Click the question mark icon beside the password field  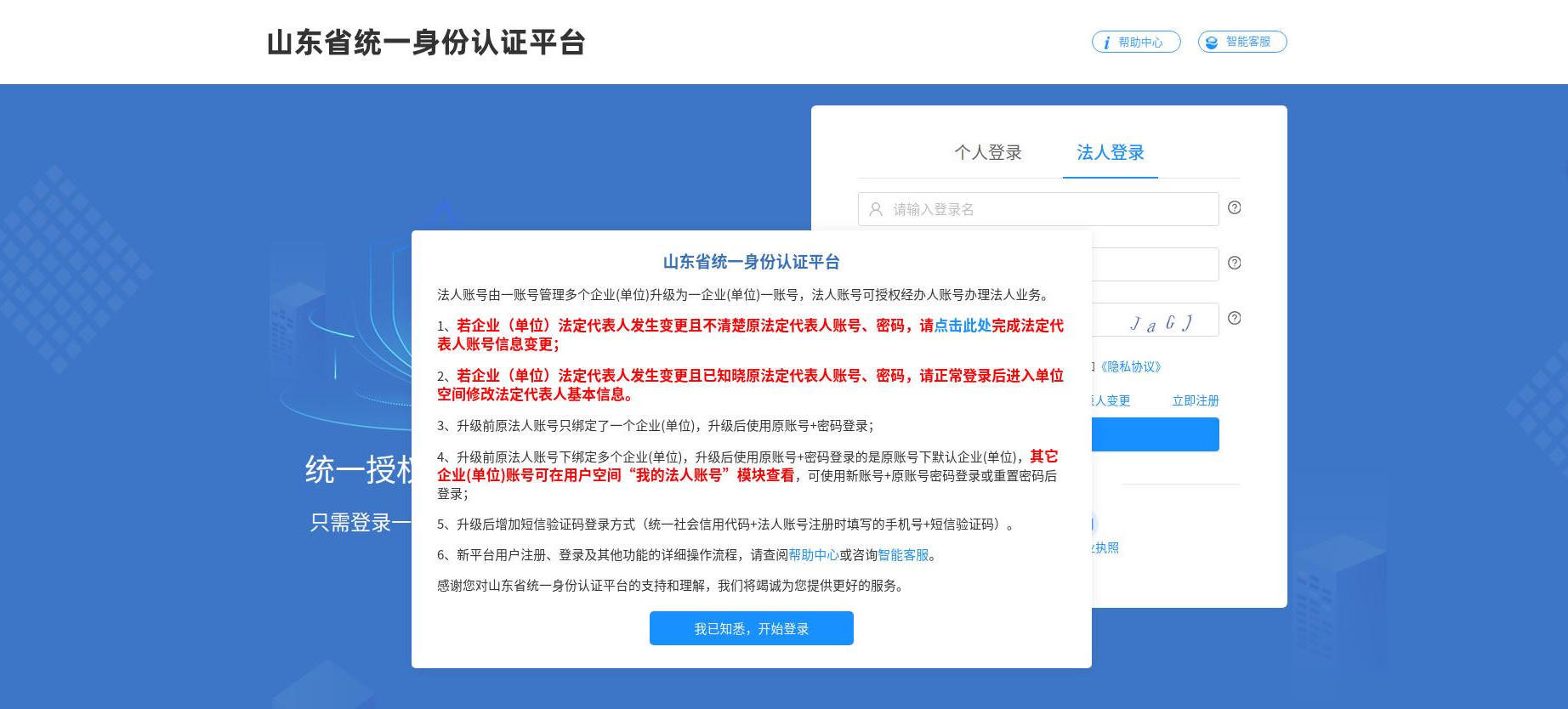click(x=1235, y=263)
